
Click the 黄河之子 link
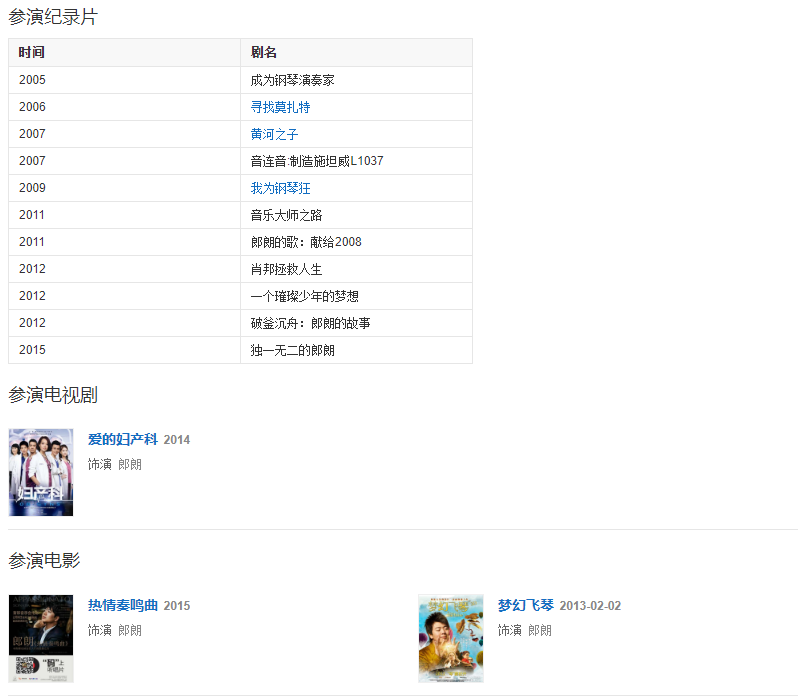pyautogui.click(x=274, y=134)
